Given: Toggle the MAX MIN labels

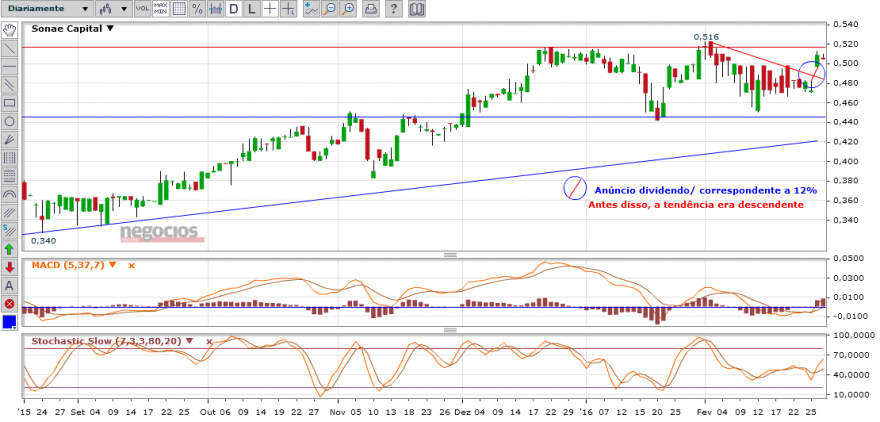Looking at the screenshot, I should tap(161, 8).
